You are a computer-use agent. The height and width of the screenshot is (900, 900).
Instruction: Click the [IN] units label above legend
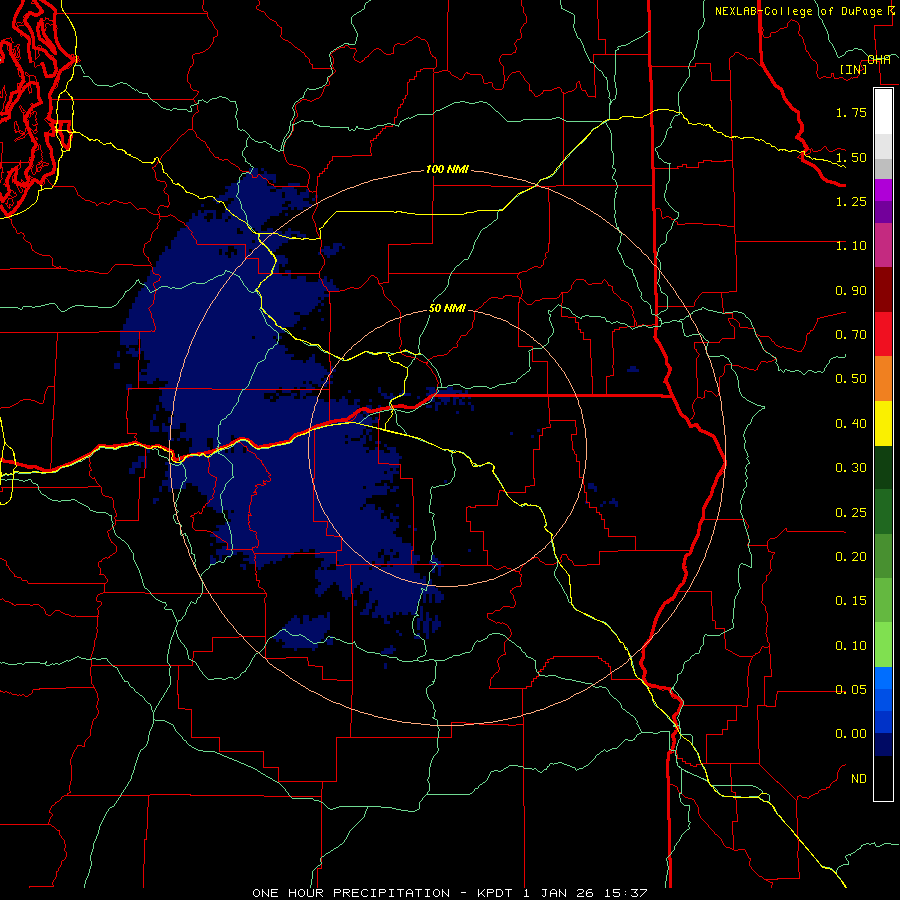pos(854,69)
